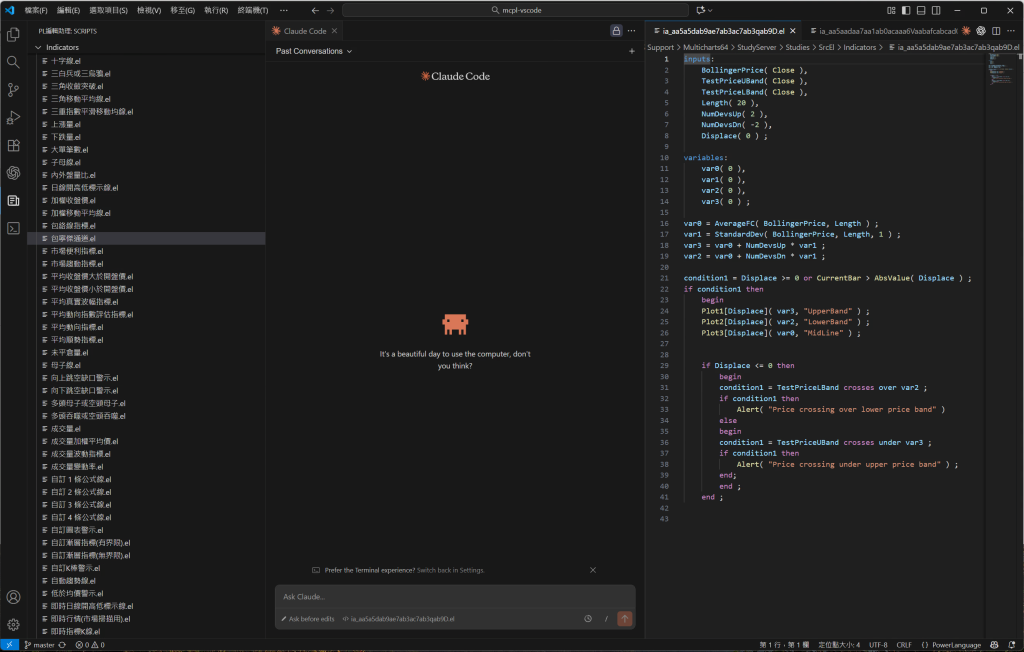Click the lock editor group icon
Screen dimensions: 1024x652
(x=616, y=31)
